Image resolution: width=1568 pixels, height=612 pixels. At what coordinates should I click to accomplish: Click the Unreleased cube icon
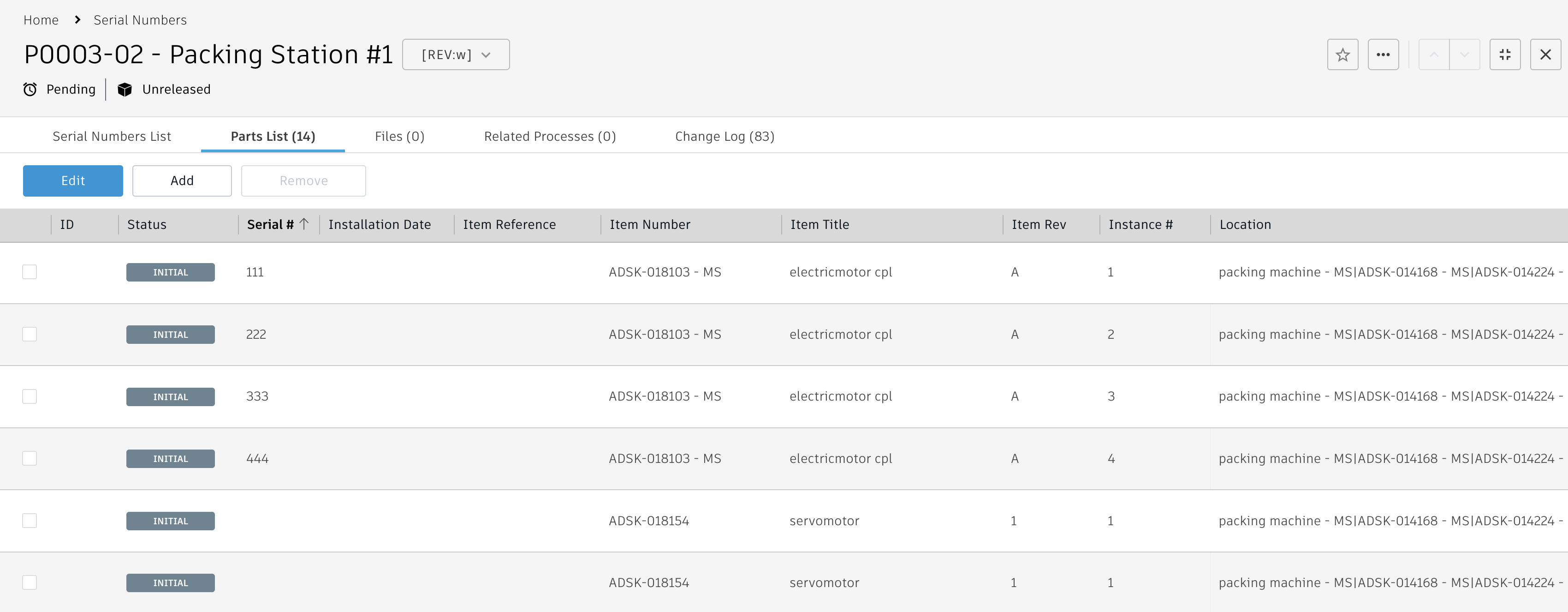[x=125, y=90]
